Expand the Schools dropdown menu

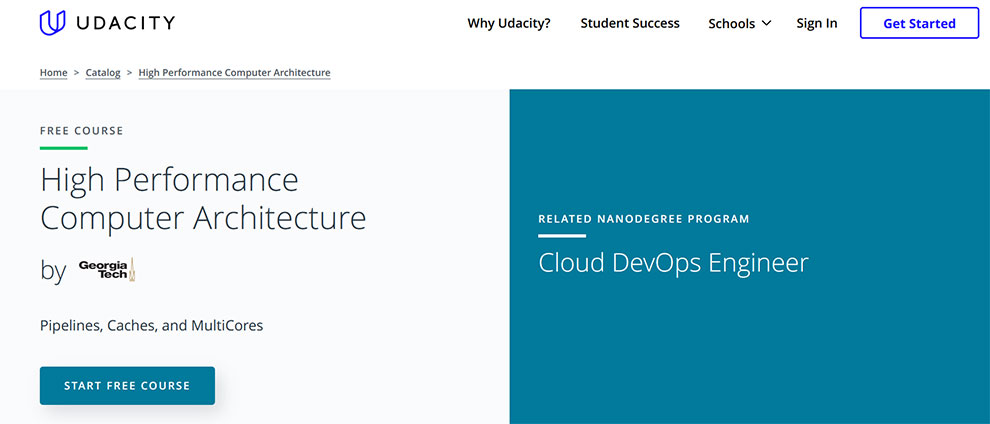coord(740,23)
